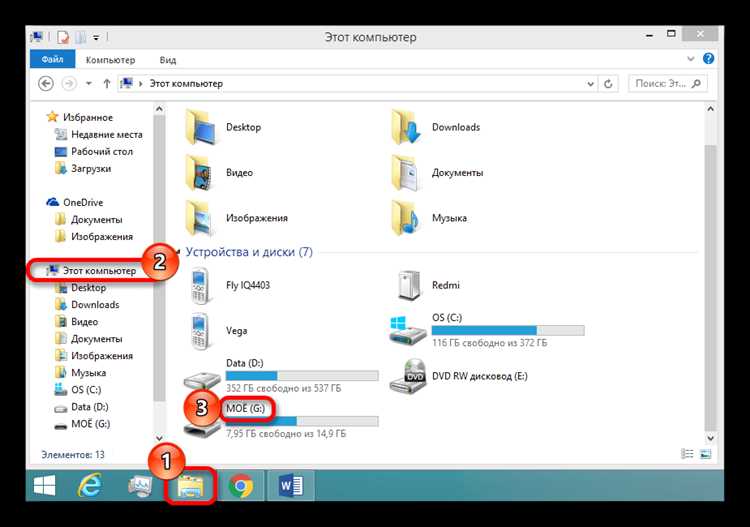Open the Downloads folder in main pane
This screenshot has width=750, height=527.
pos(407,127)
